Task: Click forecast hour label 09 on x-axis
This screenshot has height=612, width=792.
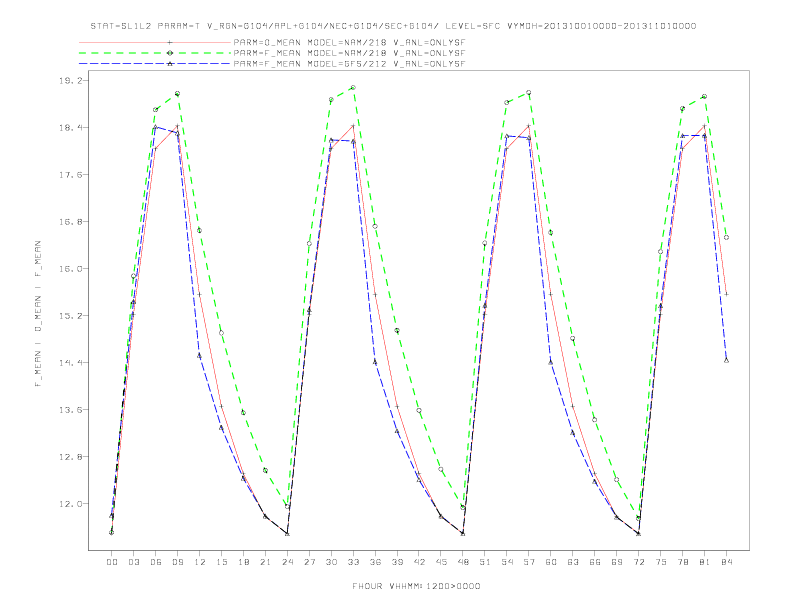Action: 177,562
